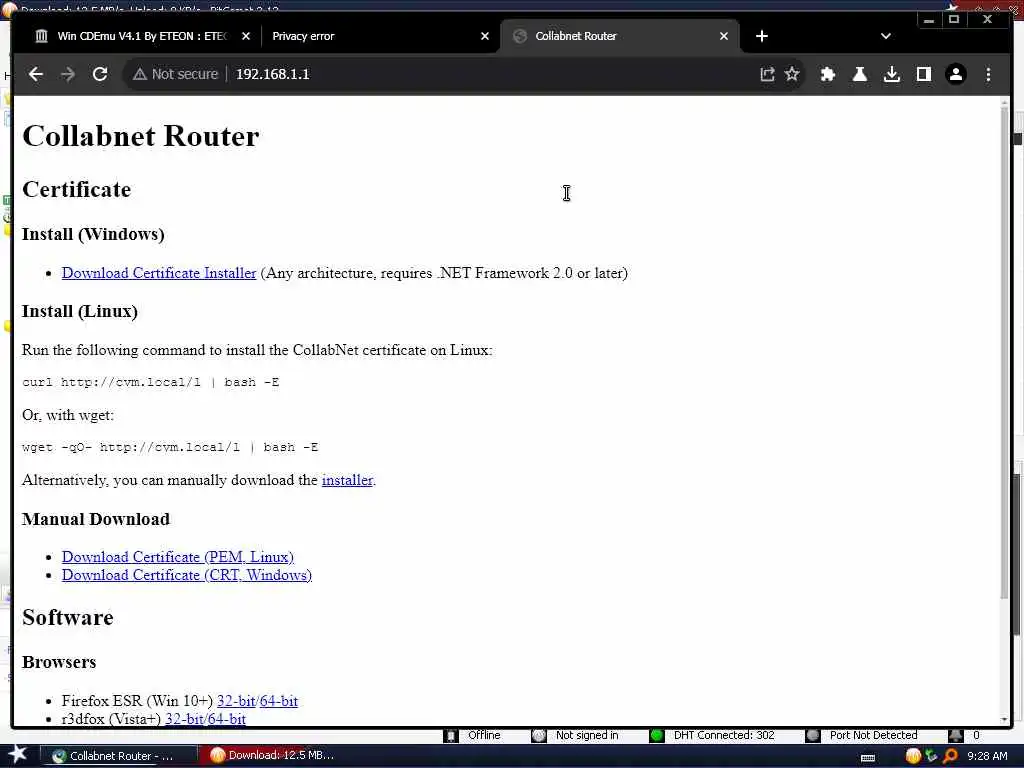Click the address bar URL 192.168.1.1

[x=272, y=74]
